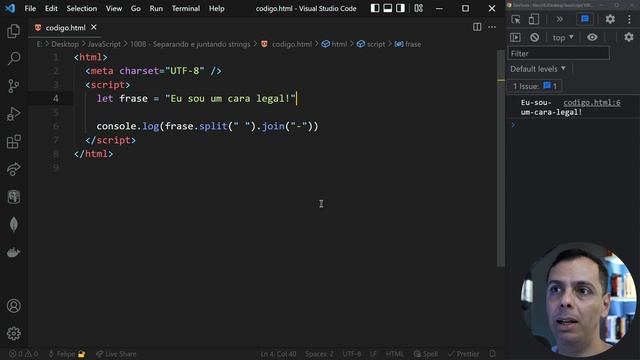This screenshot has width=640, height=360.
Task: Open the View menu
Action: pyautogui.click(x=114, y=9)
